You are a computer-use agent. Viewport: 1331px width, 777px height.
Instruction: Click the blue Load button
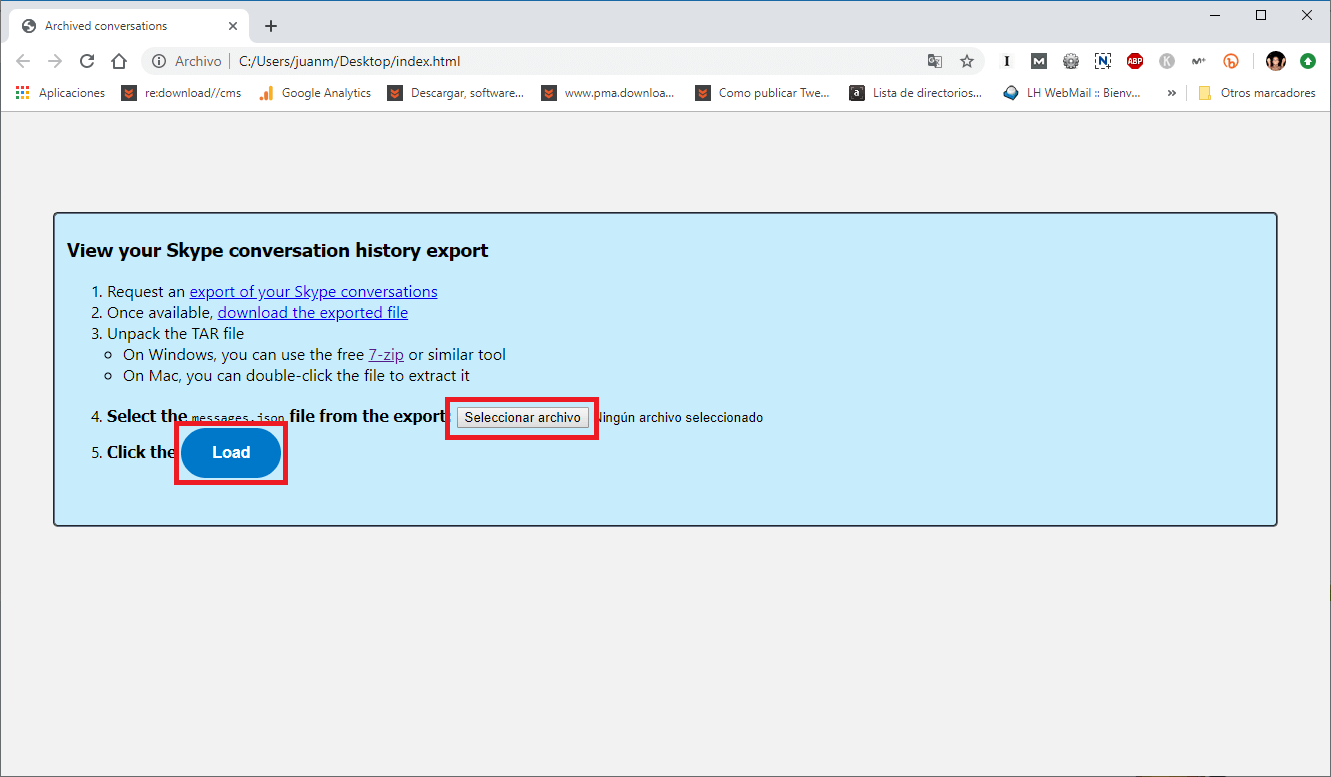pyautogui.click(x=231, y=453)
